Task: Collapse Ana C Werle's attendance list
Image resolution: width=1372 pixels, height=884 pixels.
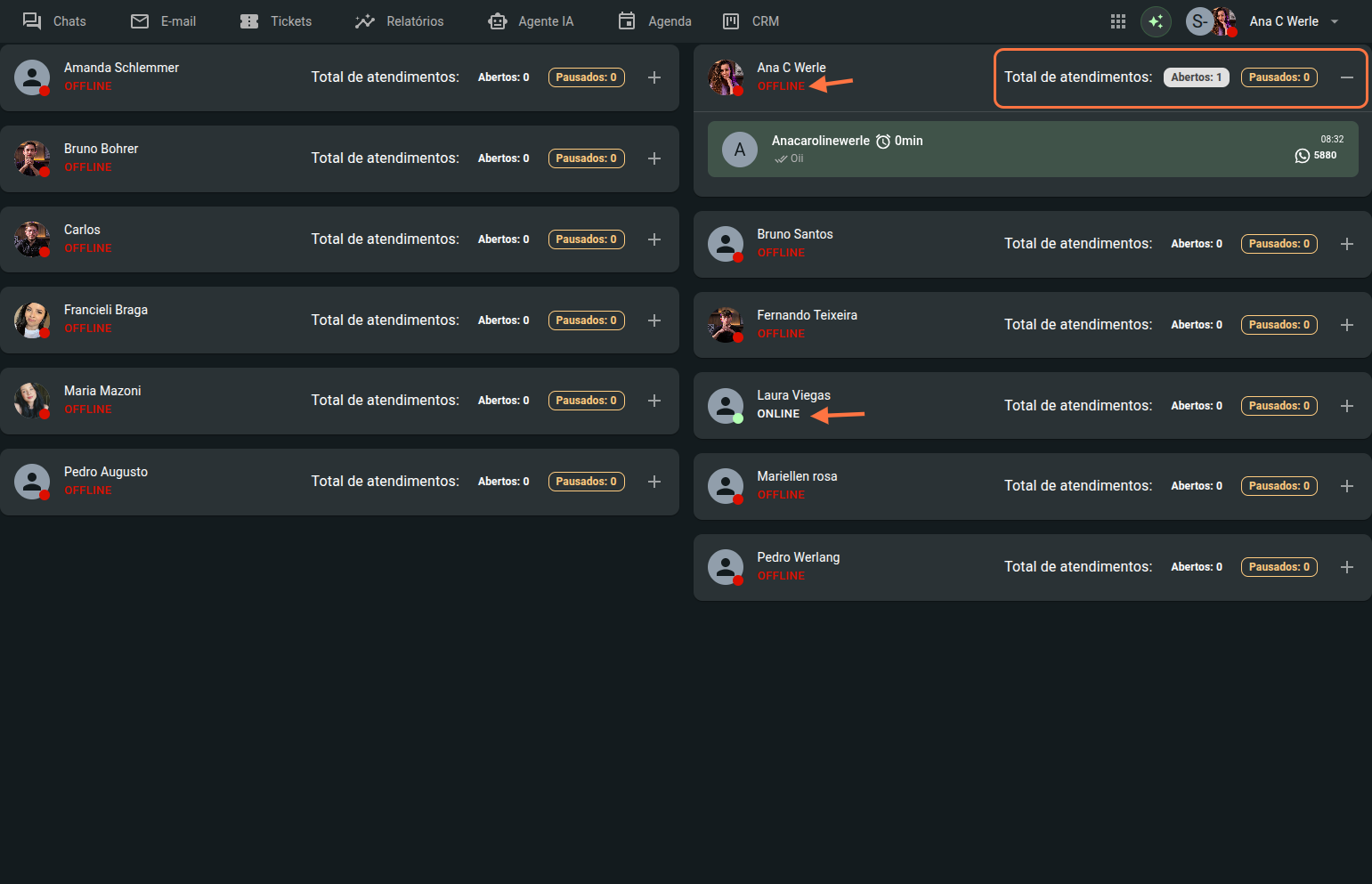Action: 1347,77
